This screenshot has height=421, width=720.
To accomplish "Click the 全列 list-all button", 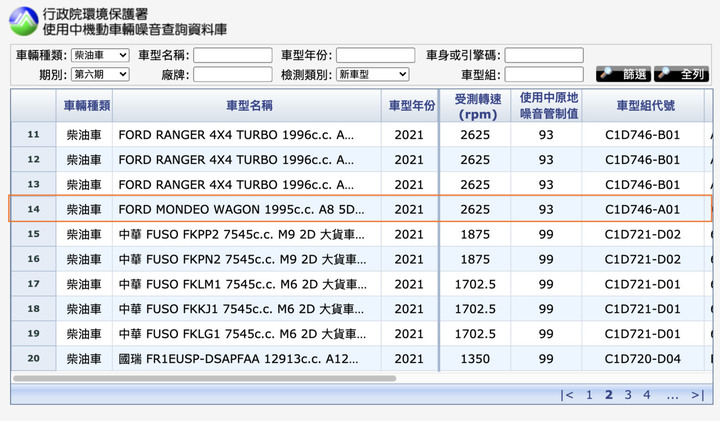I will (x=681, y=74).
